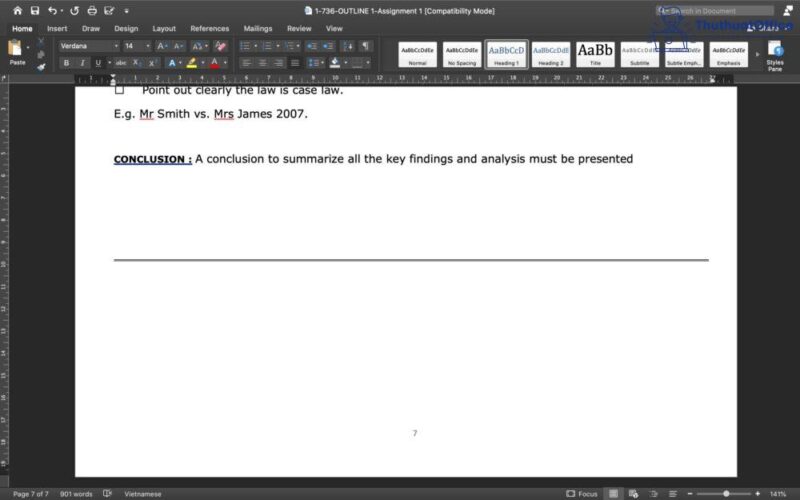Apply the Heading 2 style
800x500 pixels.
(x=551, y=54)
